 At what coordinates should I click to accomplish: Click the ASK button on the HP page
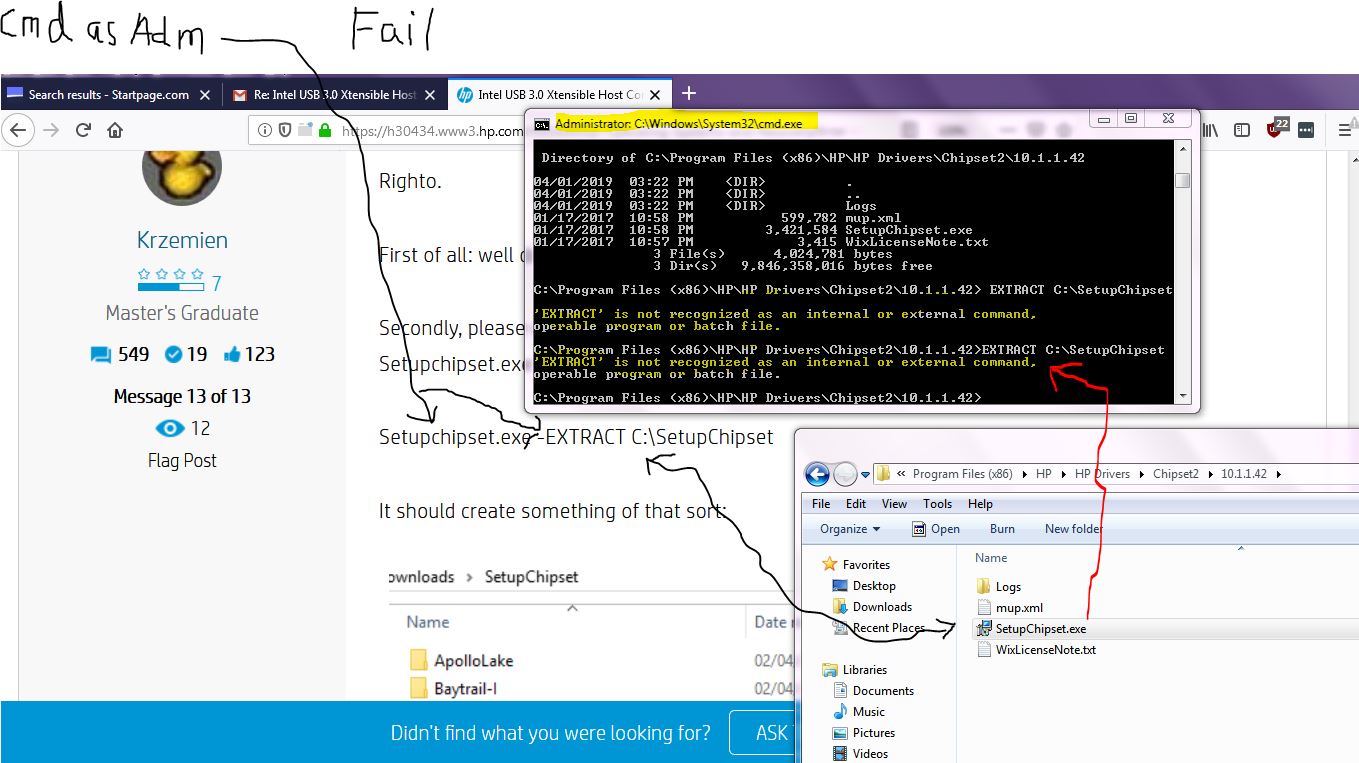(x=764, y=733)
